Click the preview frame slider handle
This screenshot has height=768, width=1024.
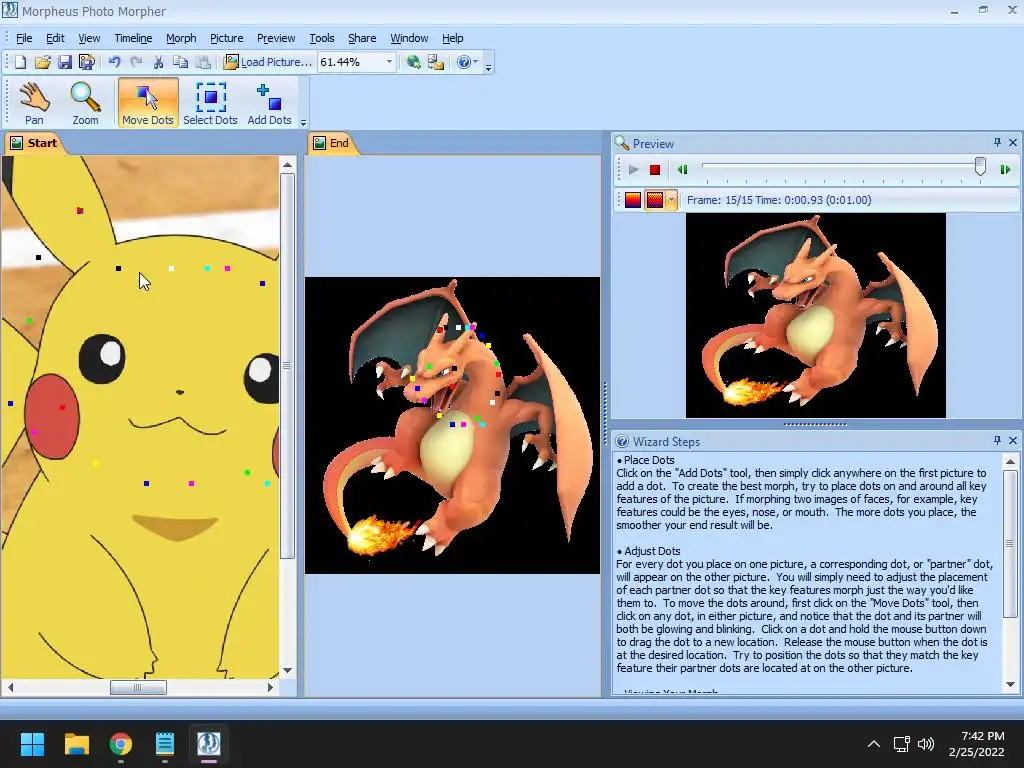[980, 167]
